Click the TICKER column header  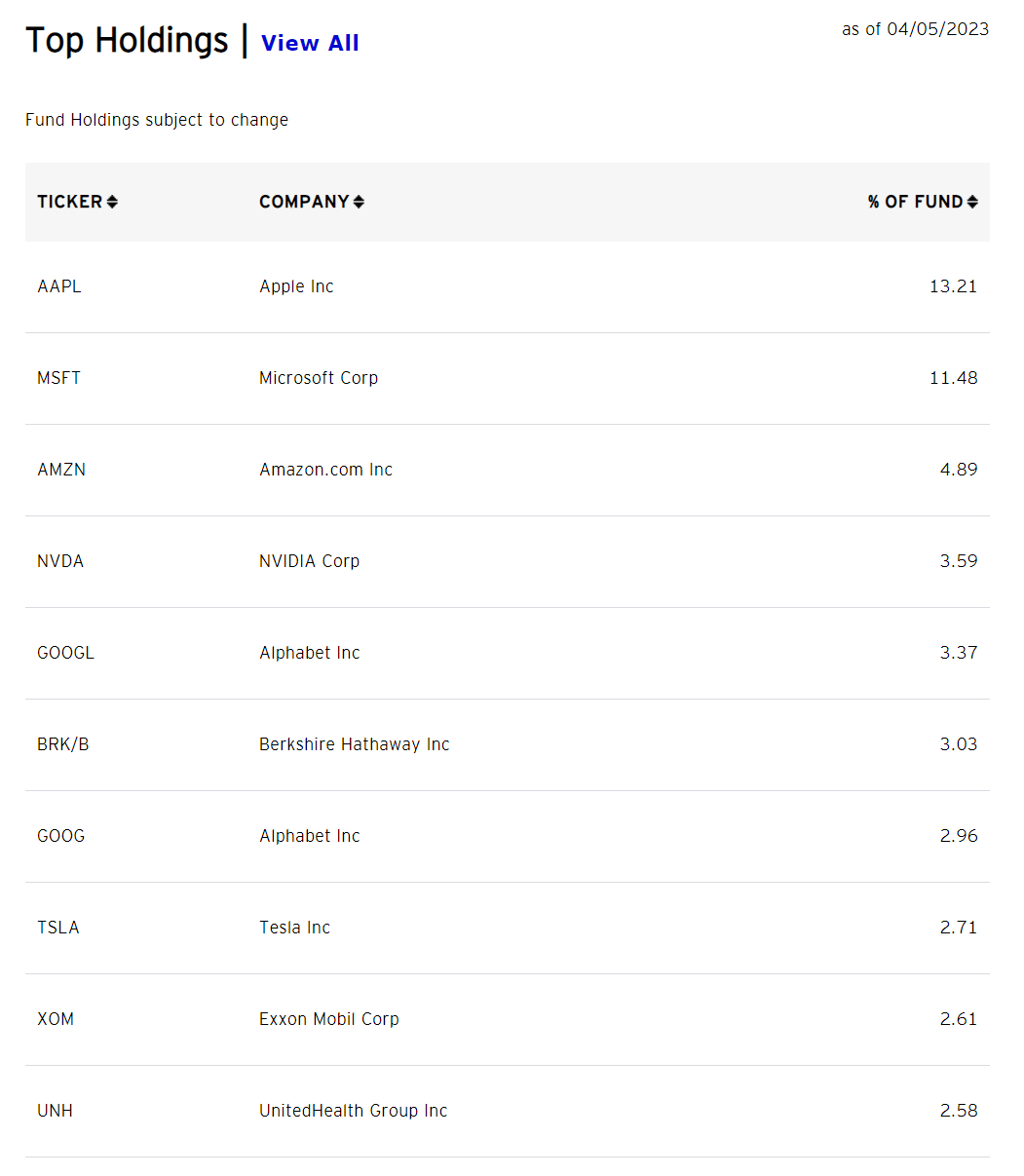[70, 202]
